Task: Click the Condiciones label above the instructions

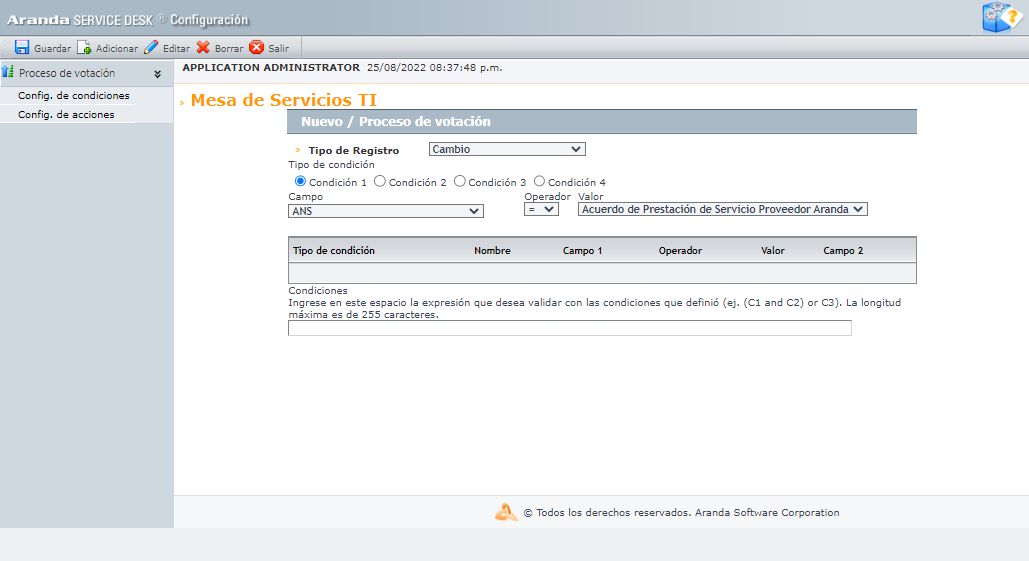Action: point(318,291)
